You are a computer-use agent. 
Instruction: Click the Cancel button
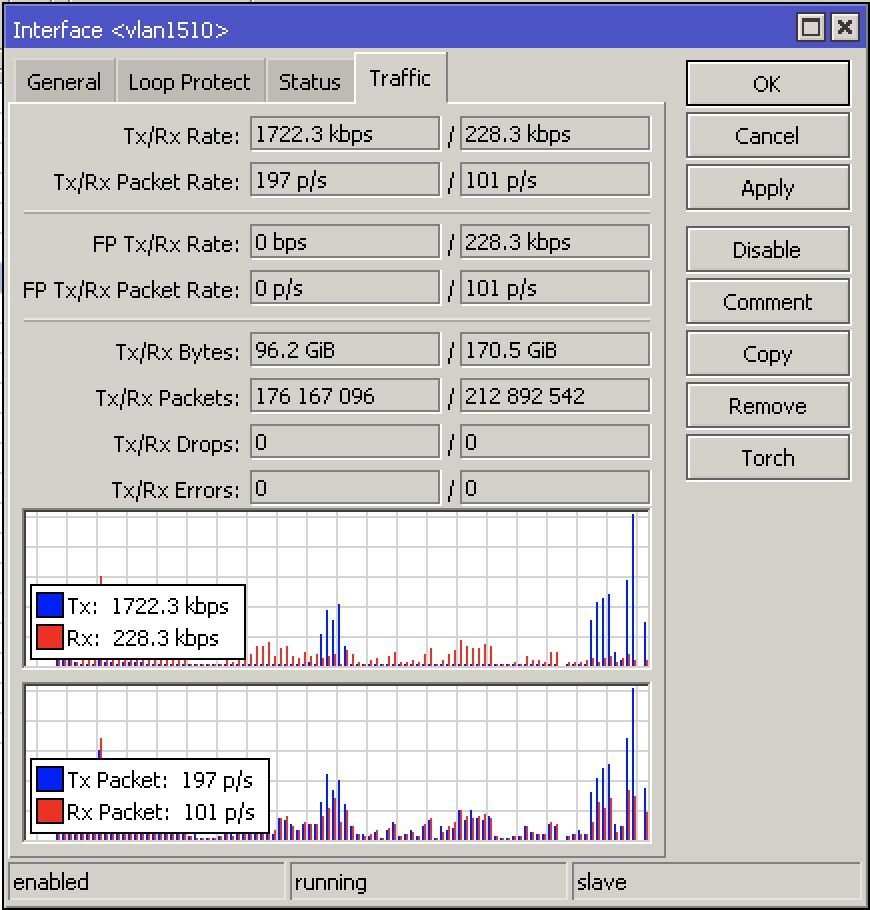[768, 136]
